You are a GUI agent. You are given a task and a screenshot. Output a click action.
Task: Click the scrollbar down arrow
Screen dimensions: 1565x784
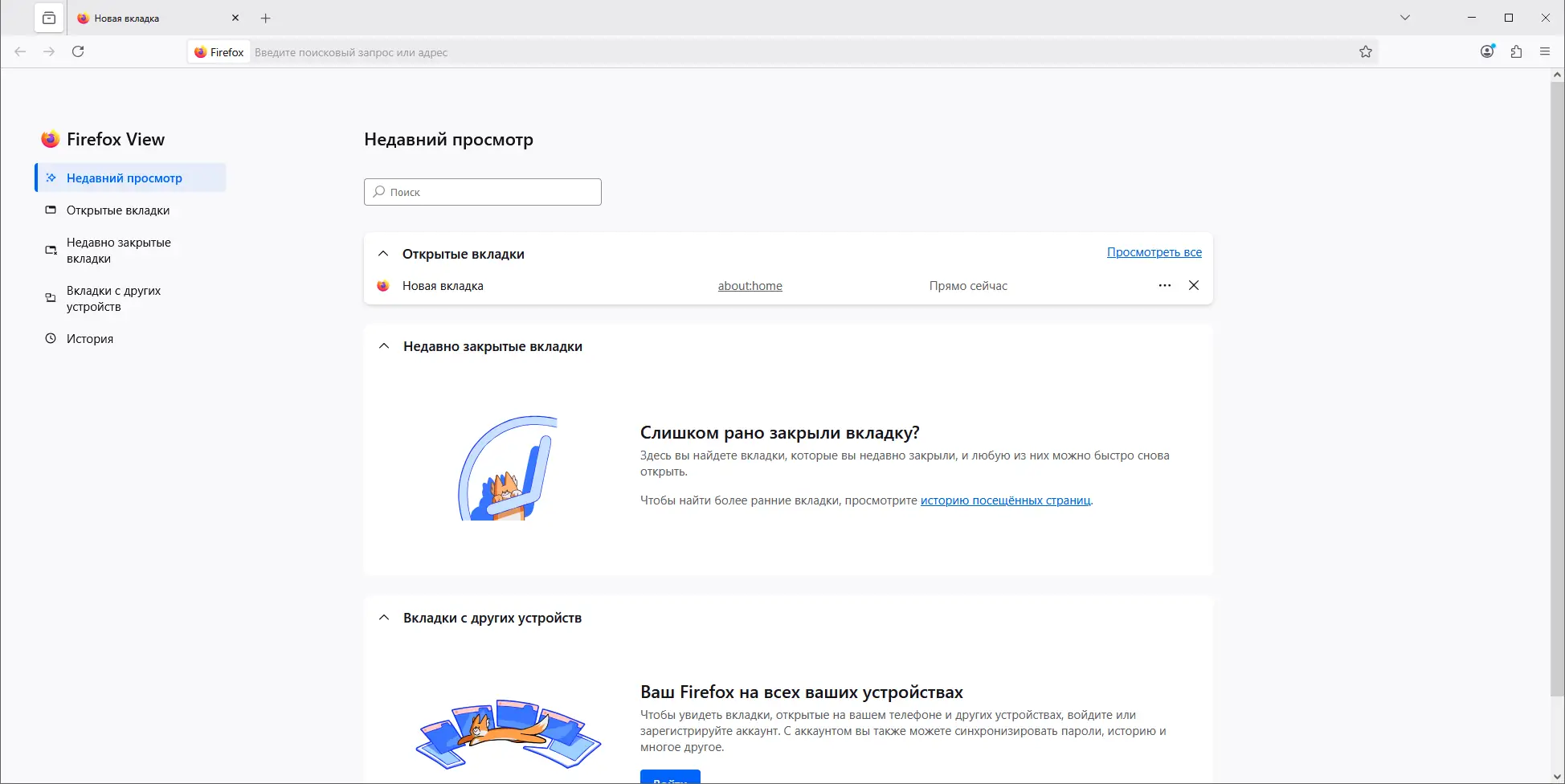tap(1557, 777)
